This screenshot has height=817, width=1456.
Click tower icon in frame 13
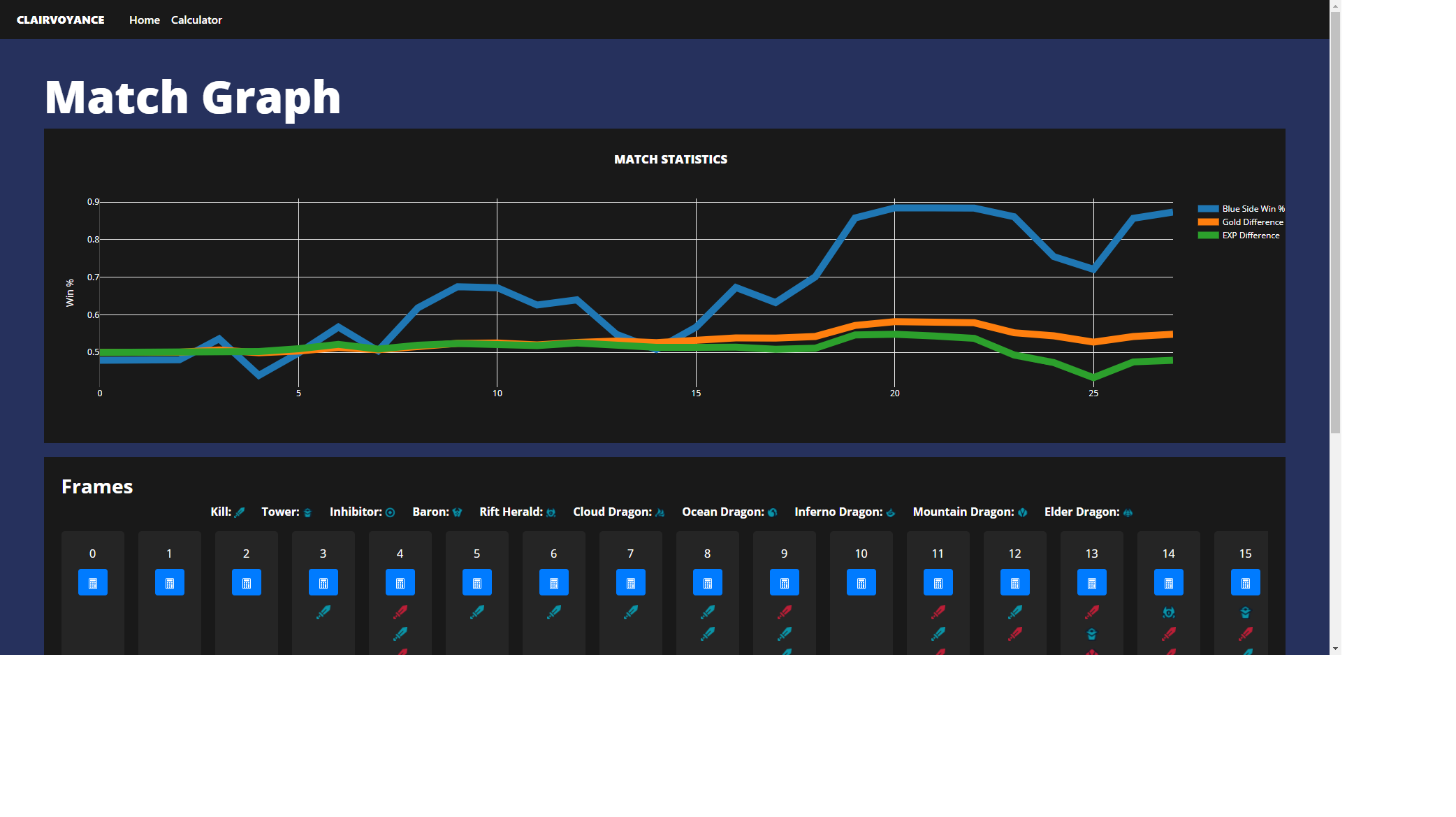tap(1091, 634)
